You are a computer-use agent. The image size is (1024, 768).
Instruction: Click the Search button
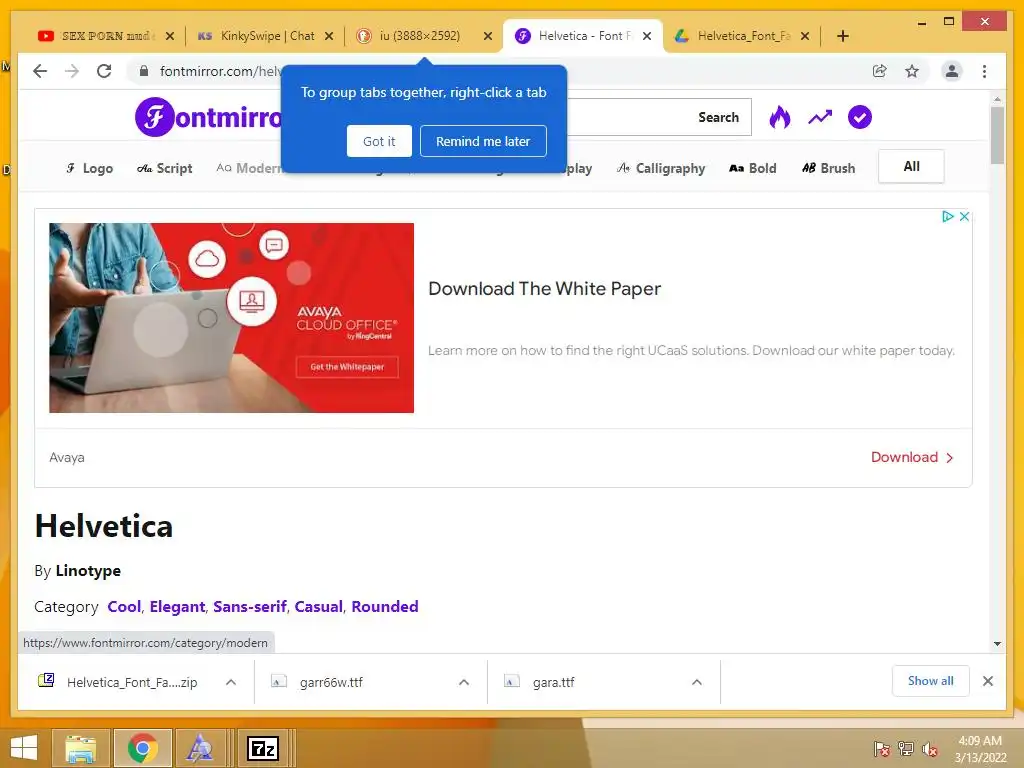click(x=718, y=117)
